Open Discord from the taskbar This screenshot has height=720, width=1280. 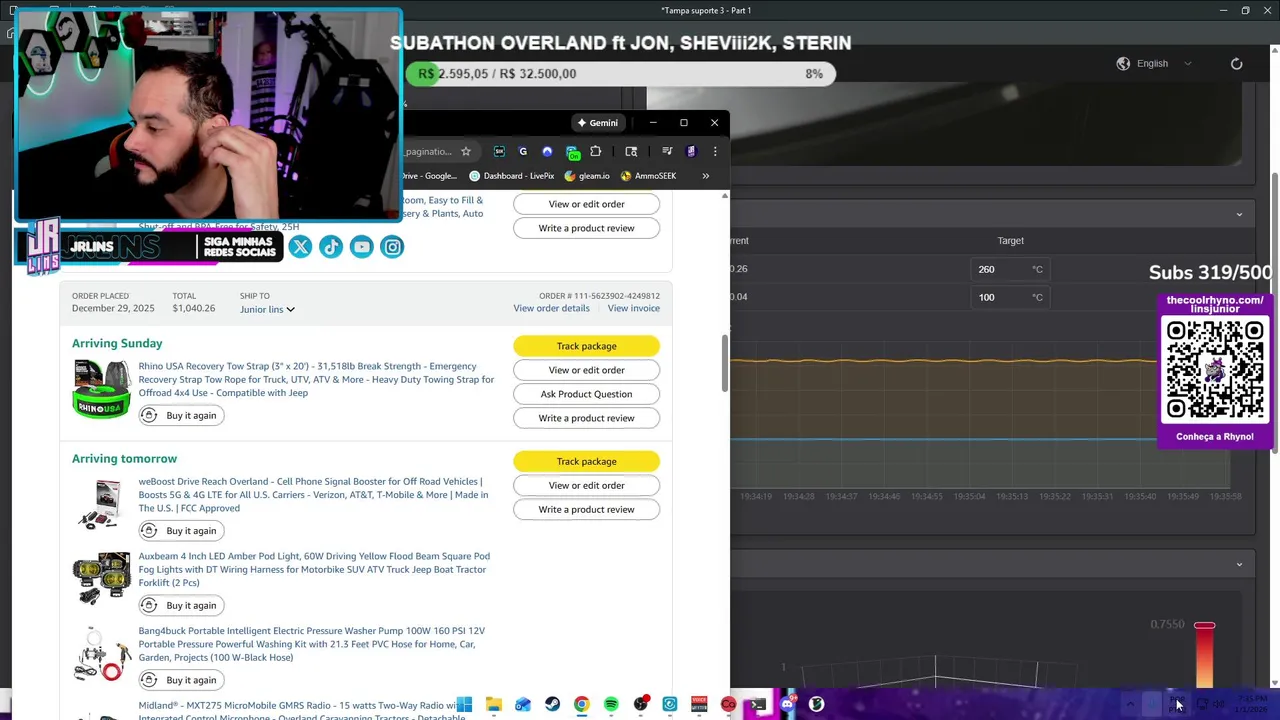tap(787, 705)
